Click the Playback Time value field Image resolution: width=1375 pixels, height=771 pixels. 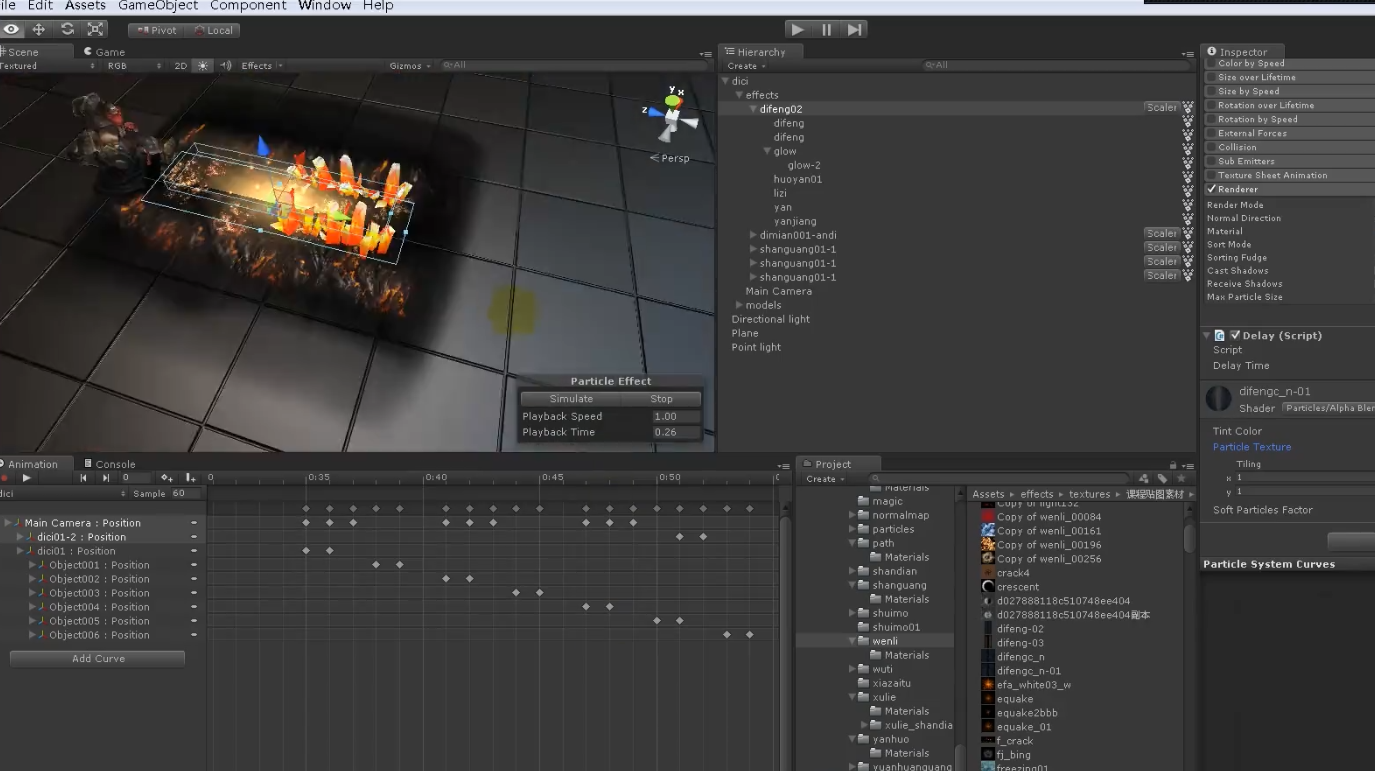coord(676,433)
